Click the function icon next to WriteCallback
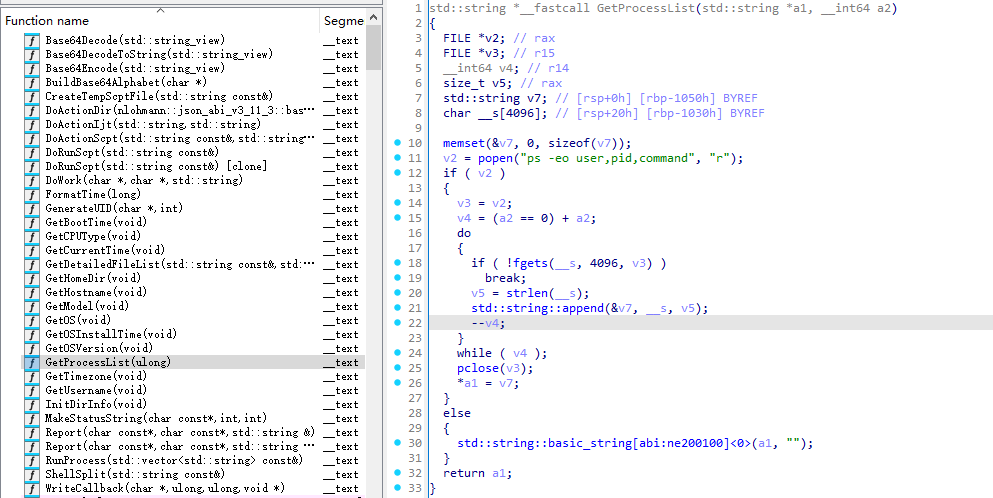The image size is (993, 498). (31, 488)
